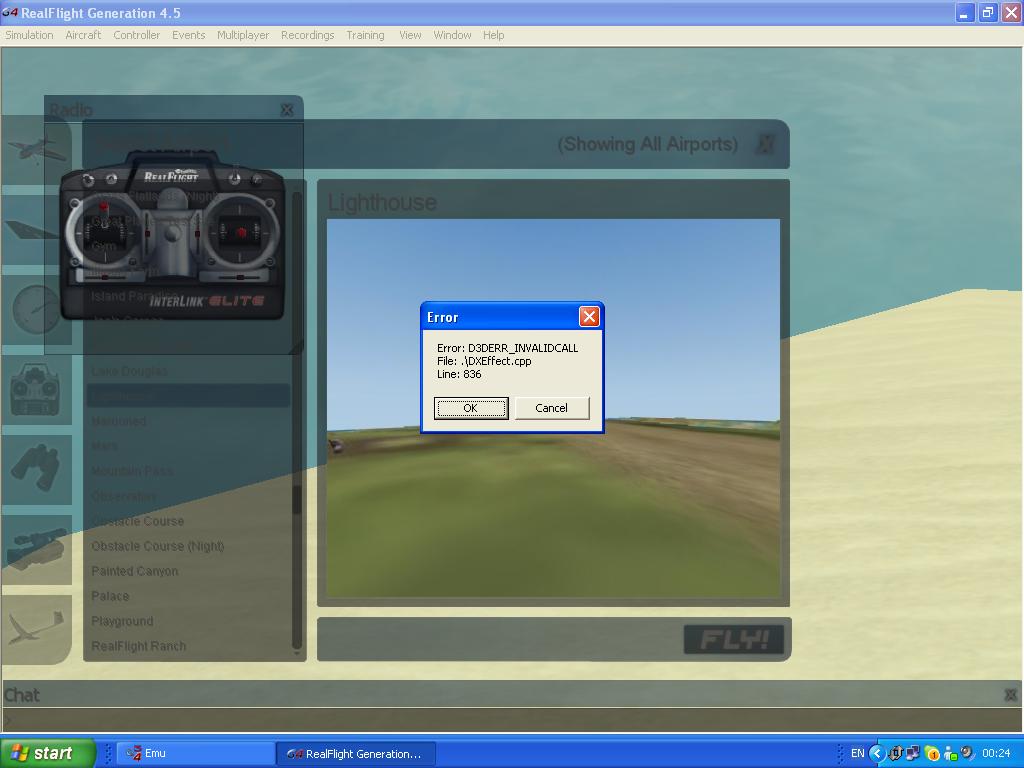Select Lake Douglas in the airport list

(129, 371)
